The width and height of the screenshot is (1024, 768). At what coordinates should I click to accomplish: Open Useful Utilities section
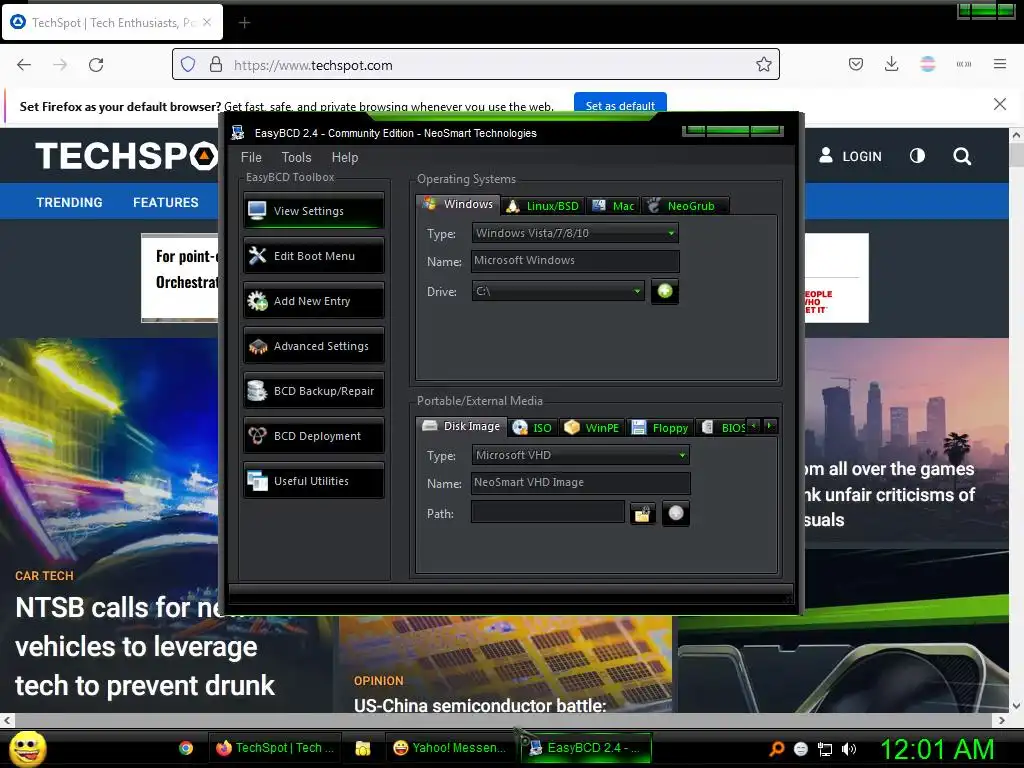314,481
